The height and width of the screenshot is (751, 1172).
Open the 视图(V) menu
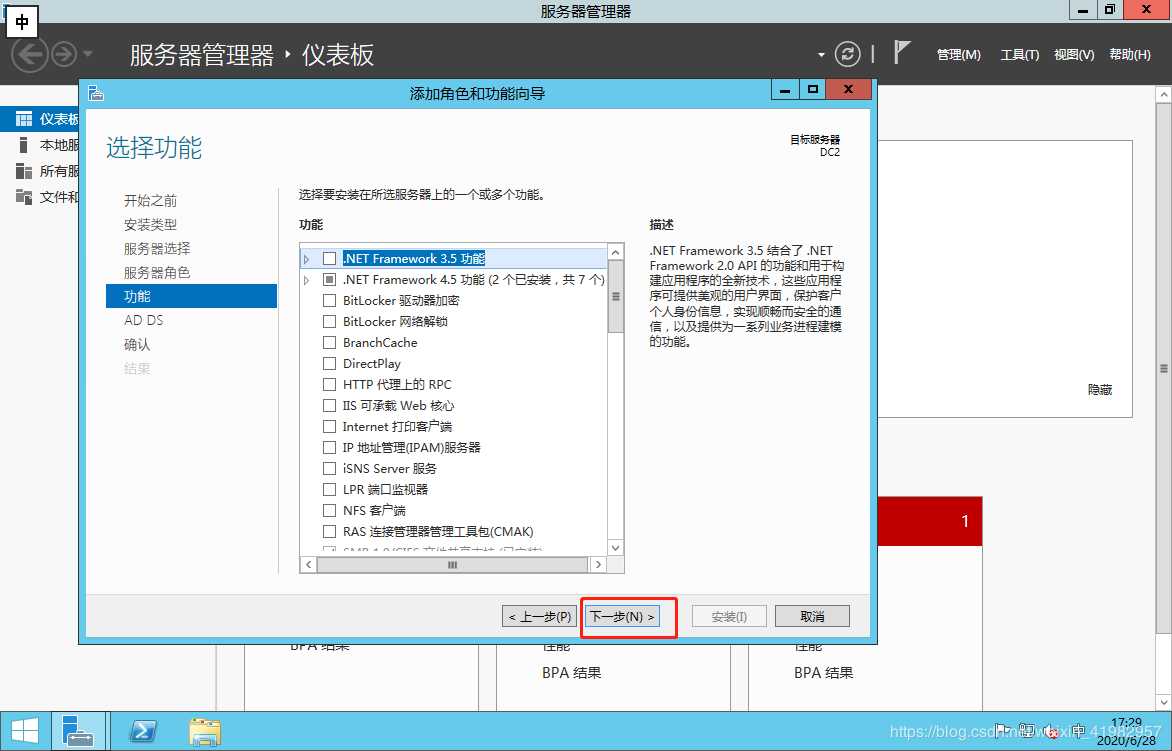click(x=1074, y=55)
